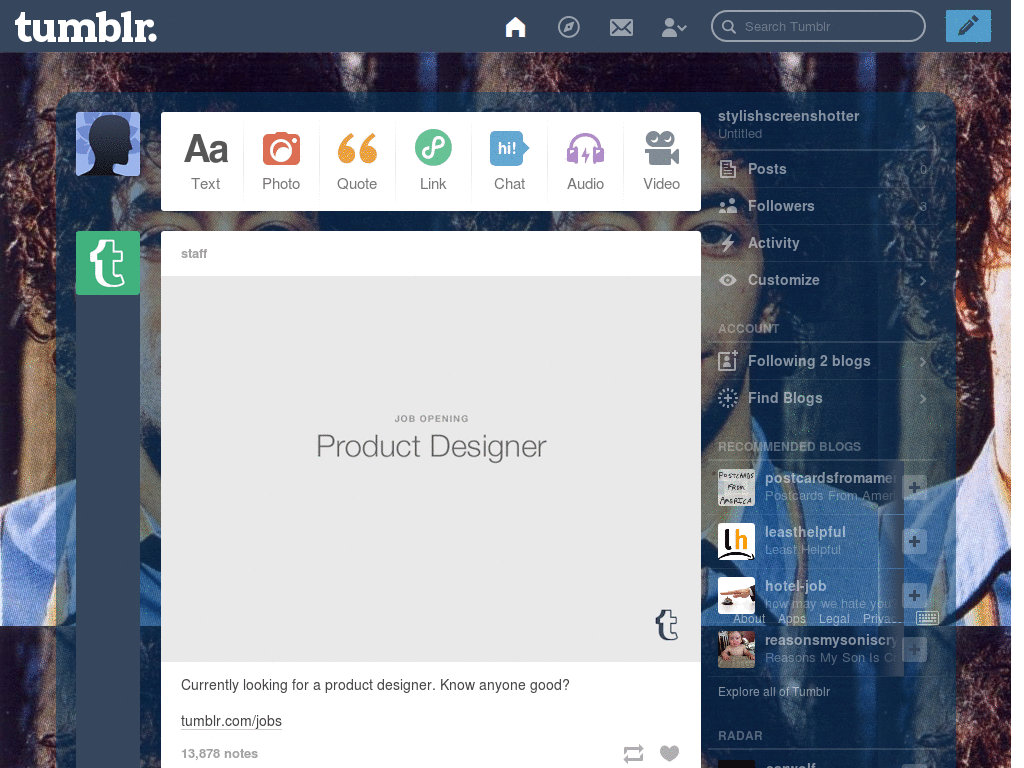Viewport: 1024px width, 768px height.
Task: Expand the Find Blogs chevron
Action: [x=923, y=399]
